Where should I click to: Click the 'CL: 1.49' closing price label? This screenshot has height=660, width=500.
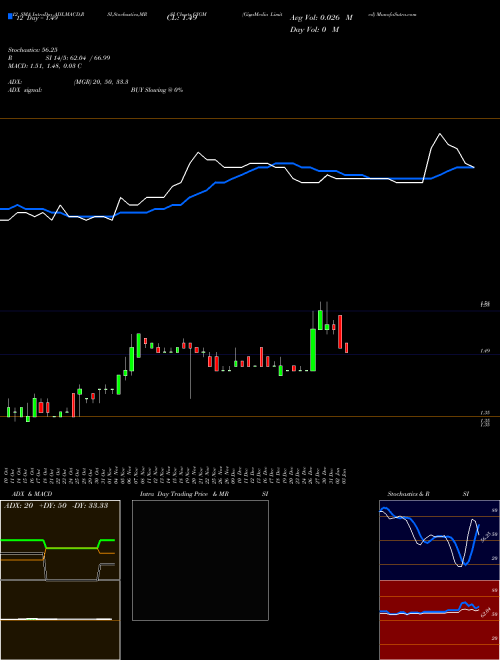pos(181,18)
